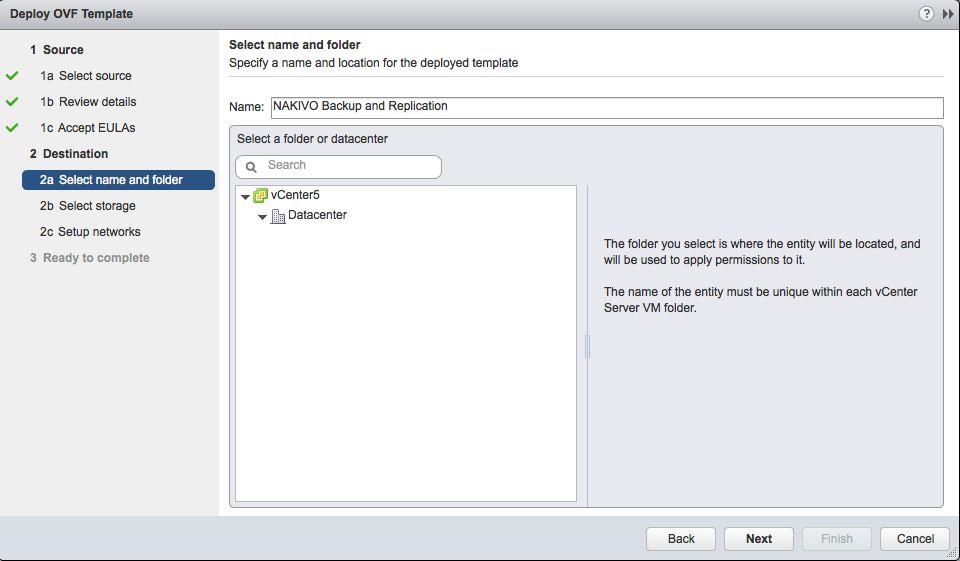Select step 1b Review details
The image size is (960, 561).
click(x=88, y=102)
